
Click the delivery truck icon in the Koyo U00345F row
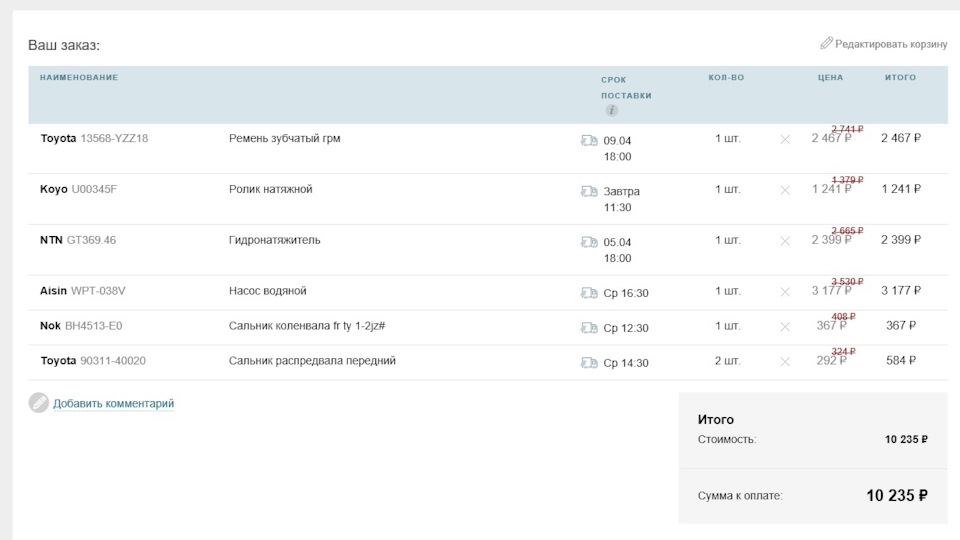point(589,192)
